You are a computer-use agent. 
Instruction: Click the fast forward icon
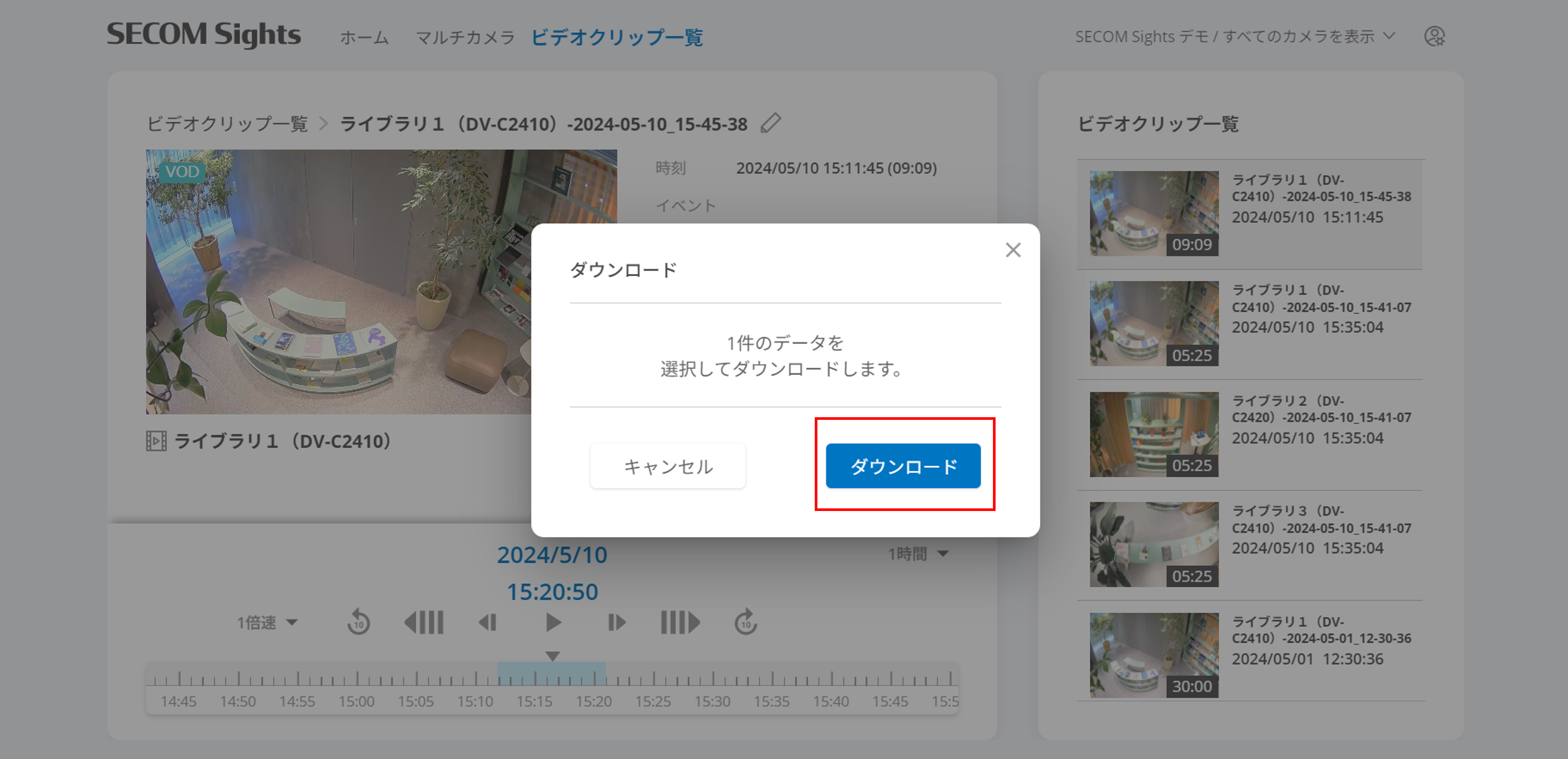pos(680,622)
